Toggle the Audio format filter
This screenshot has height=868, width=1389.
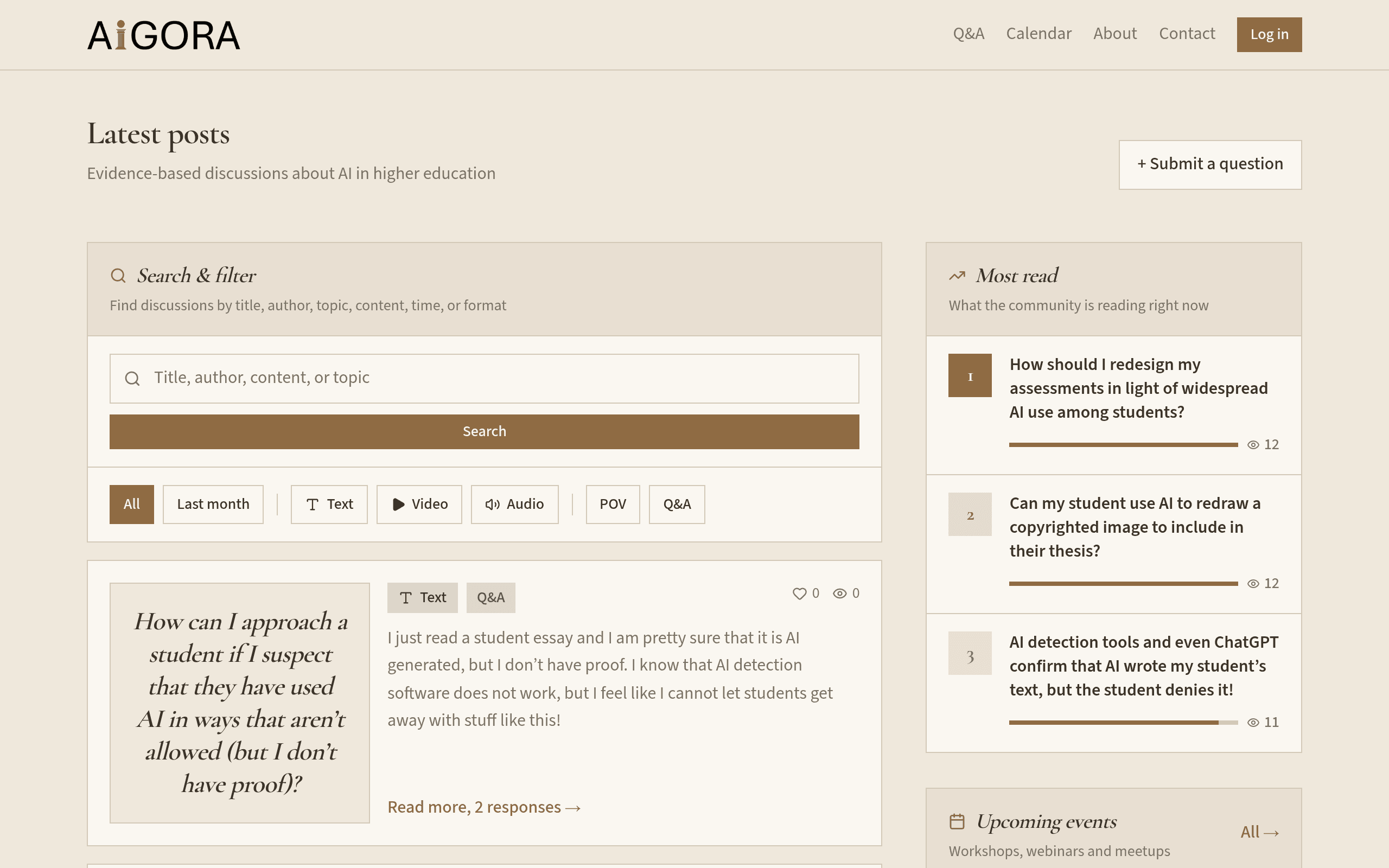click(514, 504)
